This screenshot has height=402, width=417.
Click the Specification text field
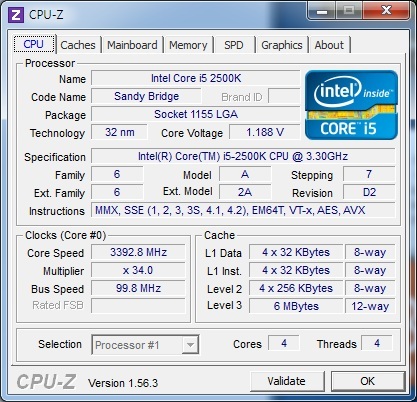pos(243,156)
